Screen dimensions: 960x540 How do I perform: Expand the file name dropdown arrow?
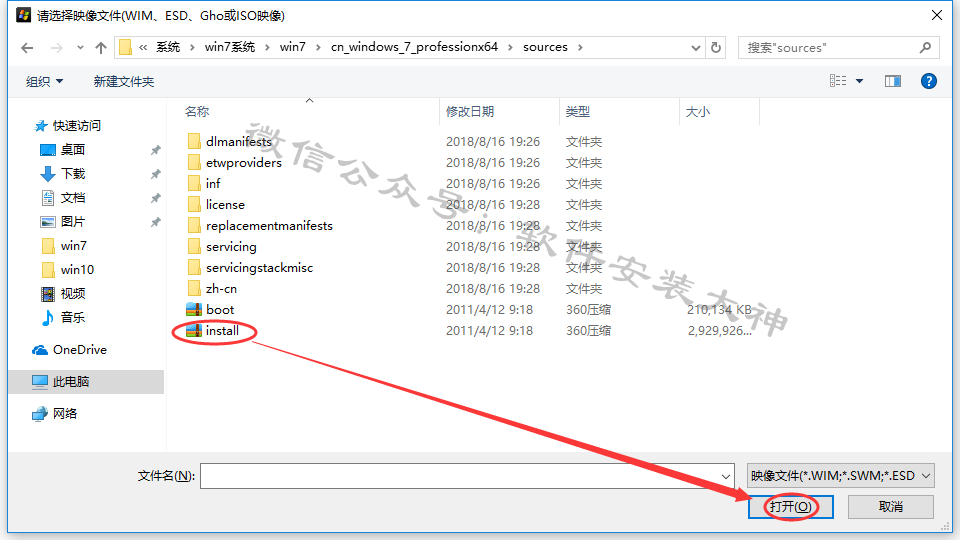tap(726, 476)
